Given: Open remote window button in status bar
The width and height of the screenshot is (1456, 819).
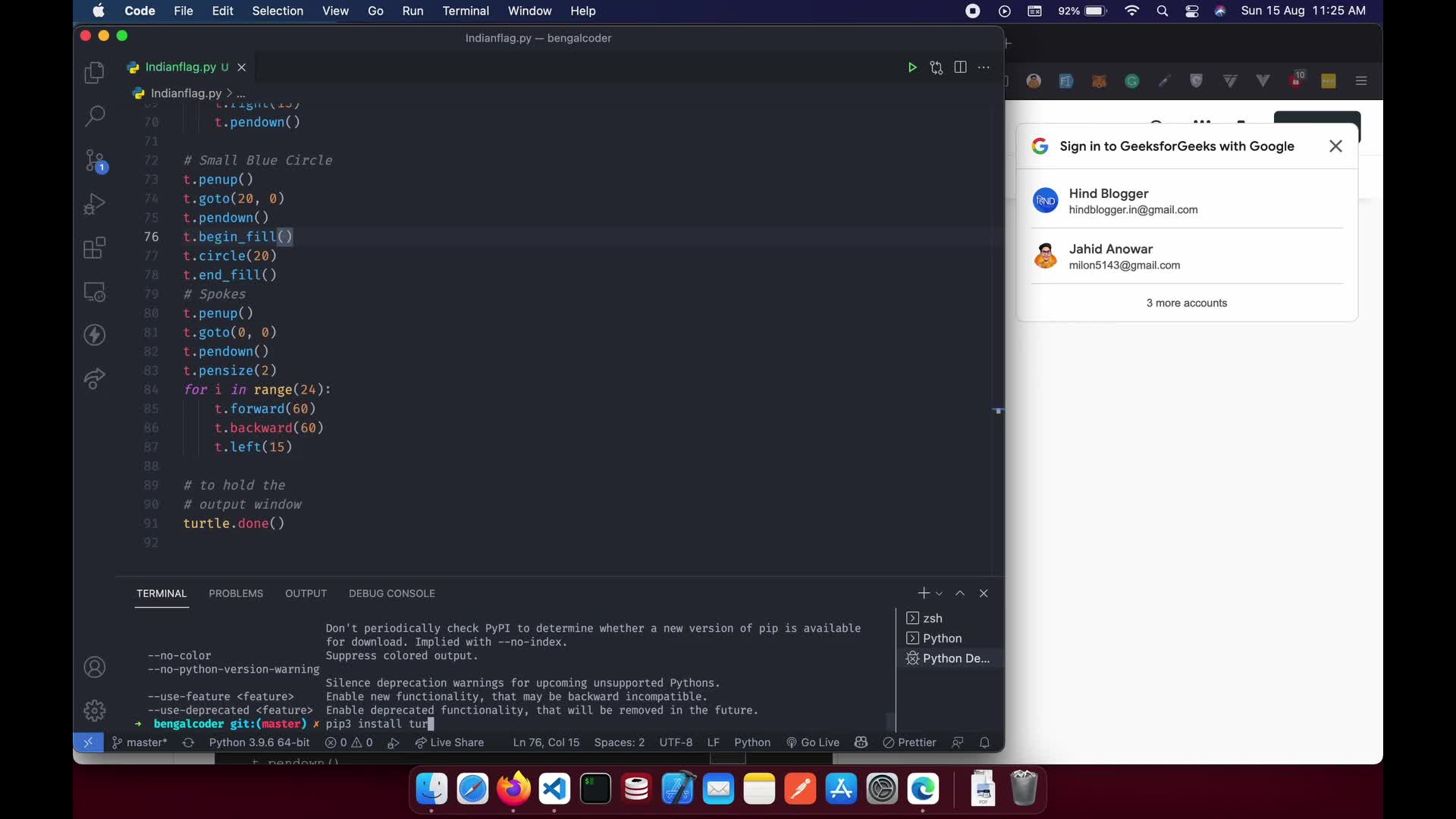Looking at the screenshot, I should point(88,742).
